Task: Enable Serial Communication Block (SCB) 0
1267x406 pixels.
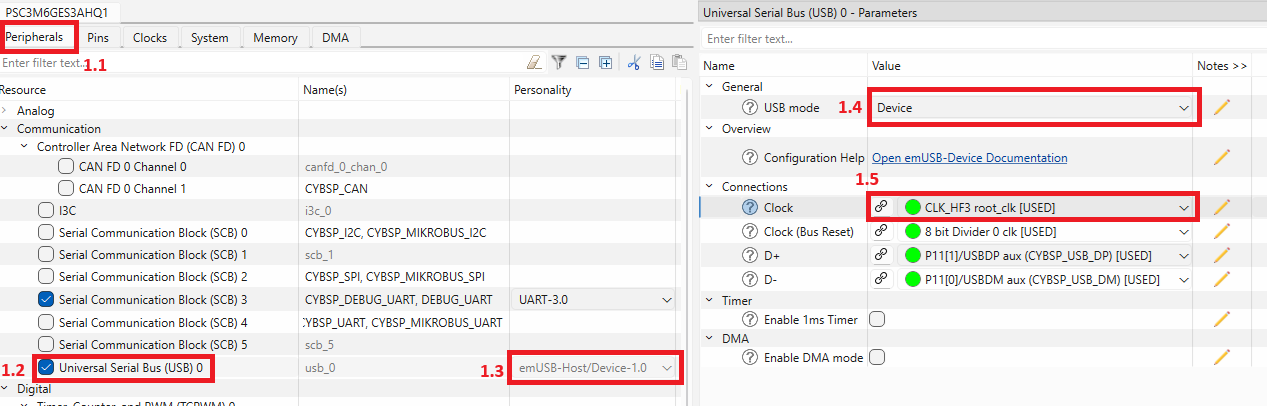Action: (46, 232)
